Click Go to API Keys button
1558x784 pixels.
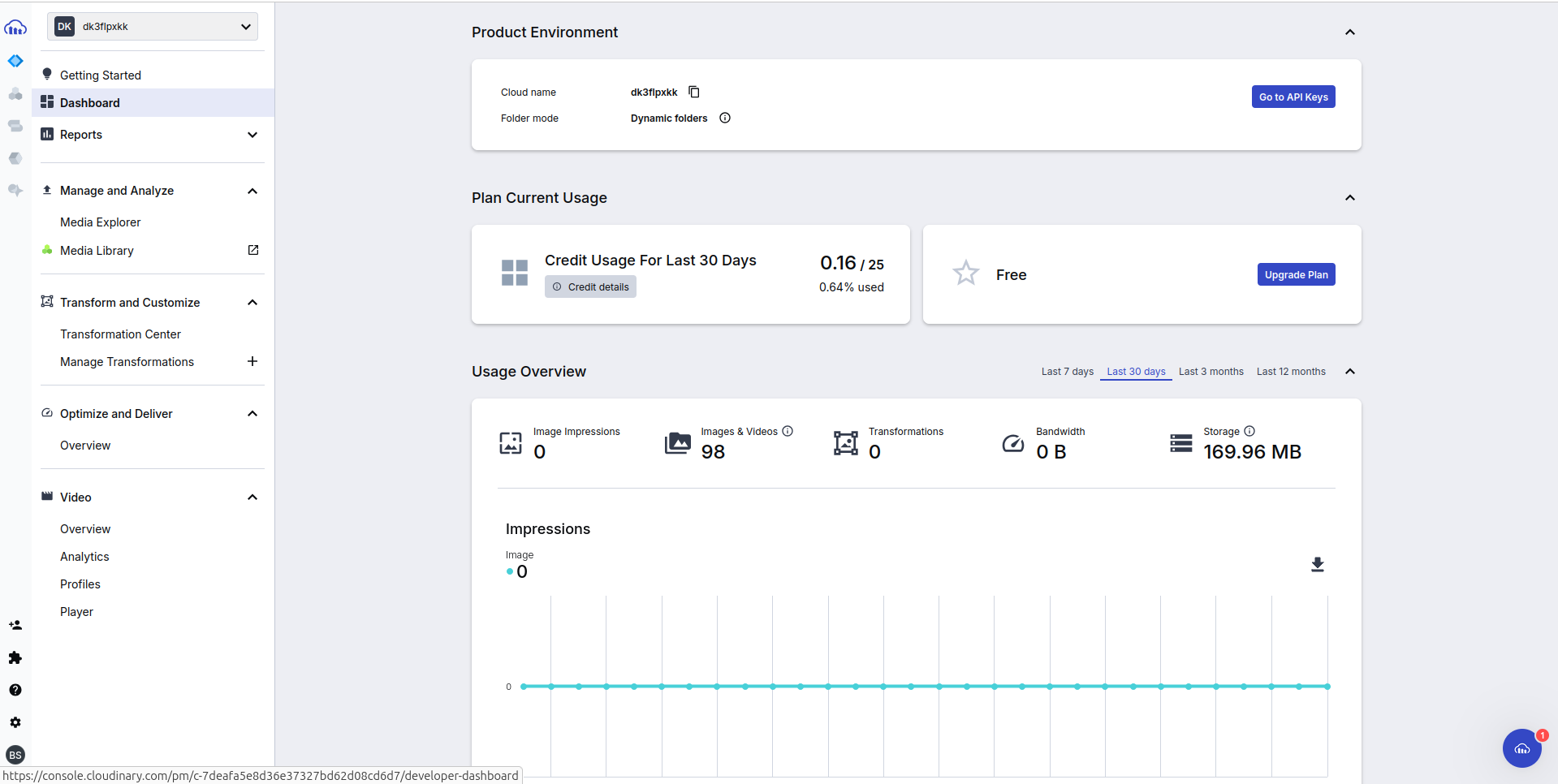(x=1293, y=97)
